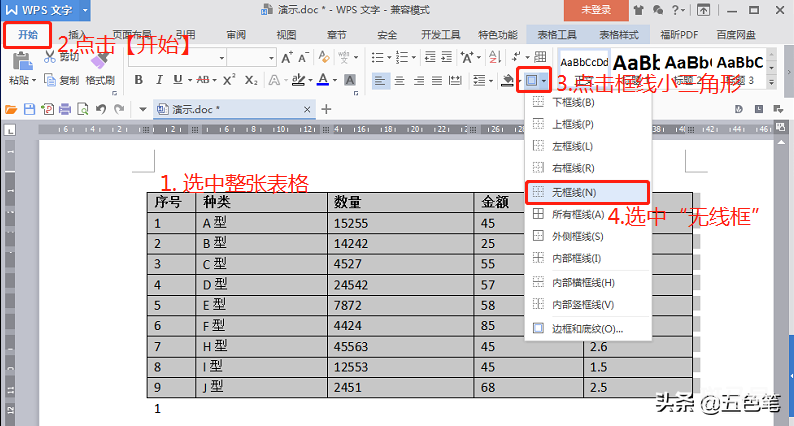Open the Paste dropdown arrow
794x426 pixels.
(34, 81)
